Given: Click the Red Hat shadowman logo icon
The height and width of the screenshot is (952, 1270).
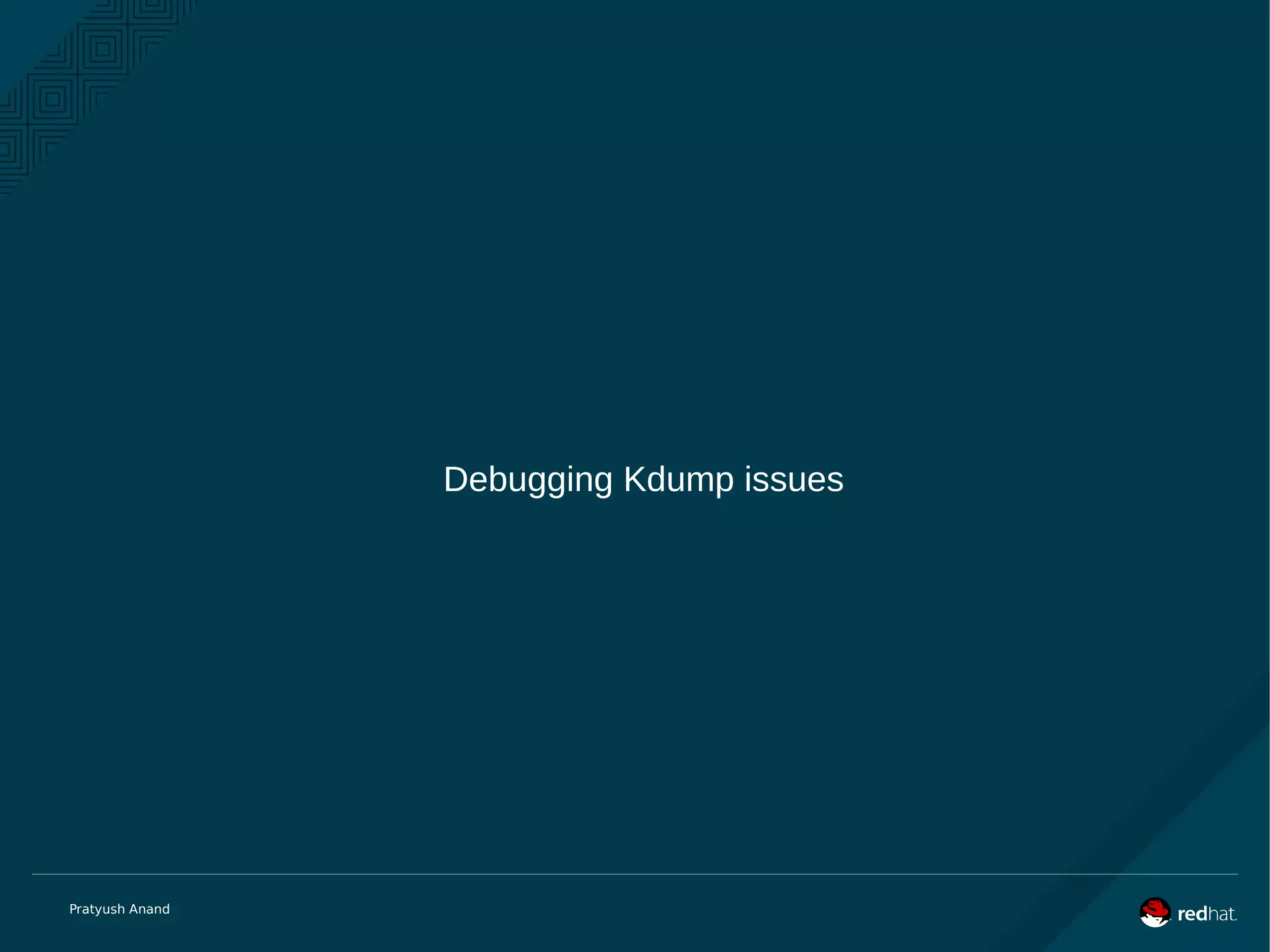Looking at the screenshot, I should pos(1155,912).
